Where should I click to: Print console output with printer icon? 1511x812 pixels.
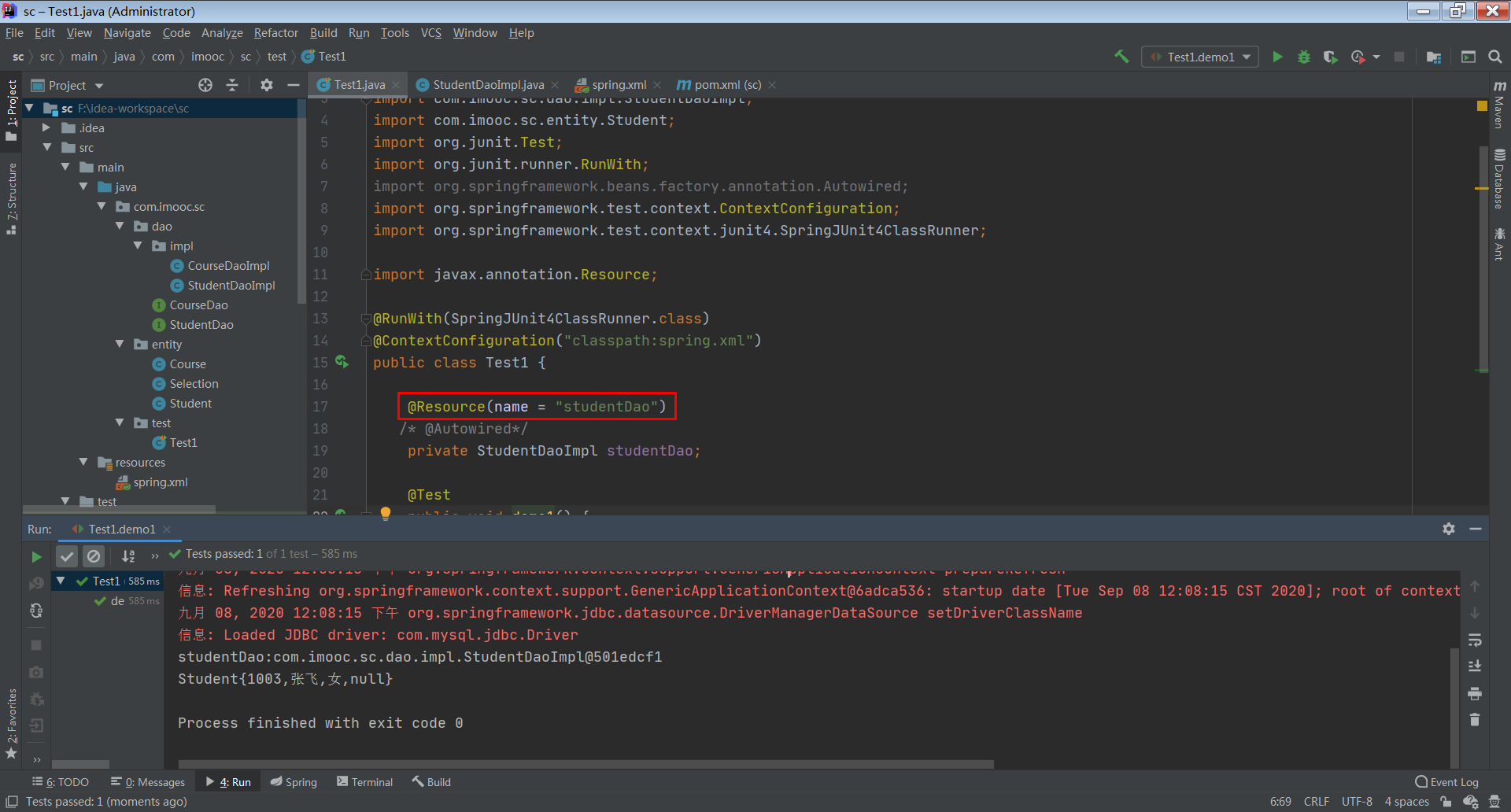click(x=1475, y=693)
